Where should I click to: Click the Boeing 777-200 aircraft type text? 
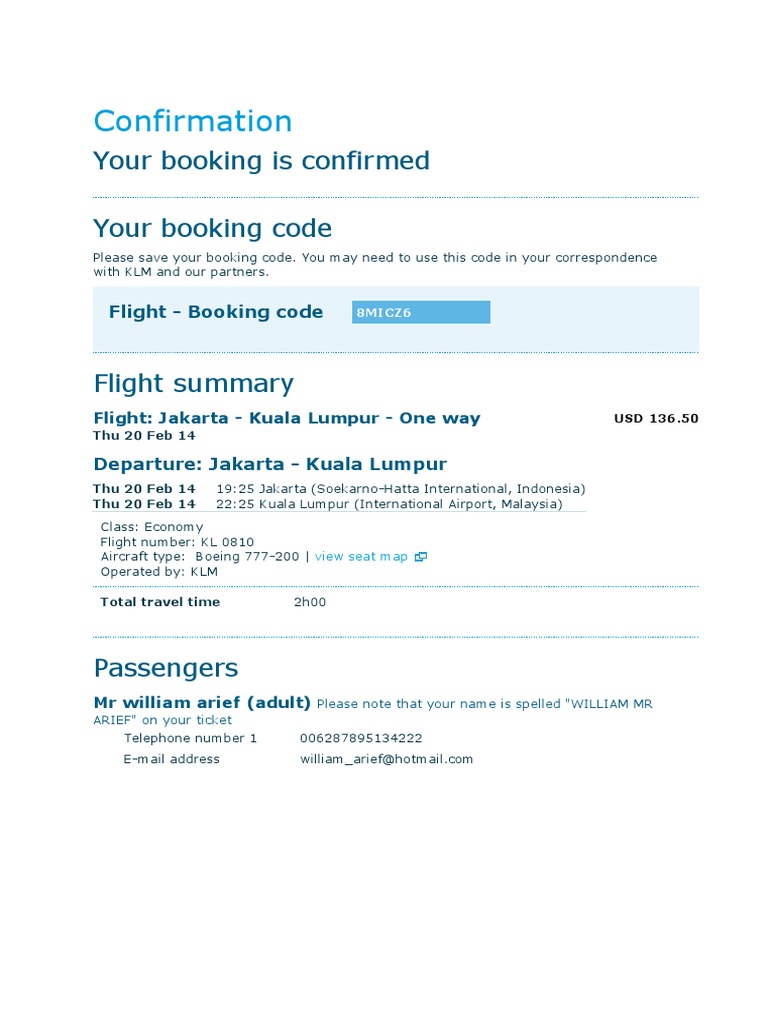coord(247,556)
